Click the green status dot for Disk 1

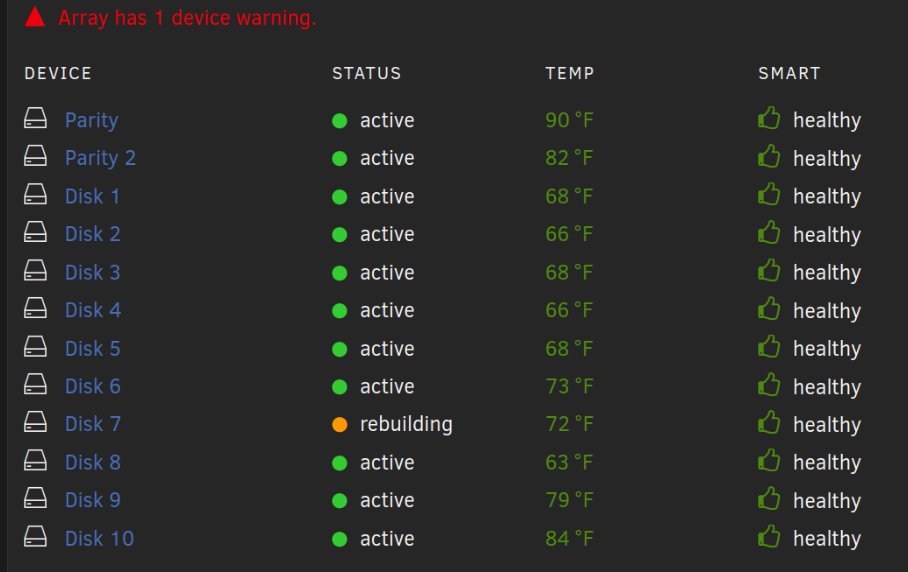point(339,197)
